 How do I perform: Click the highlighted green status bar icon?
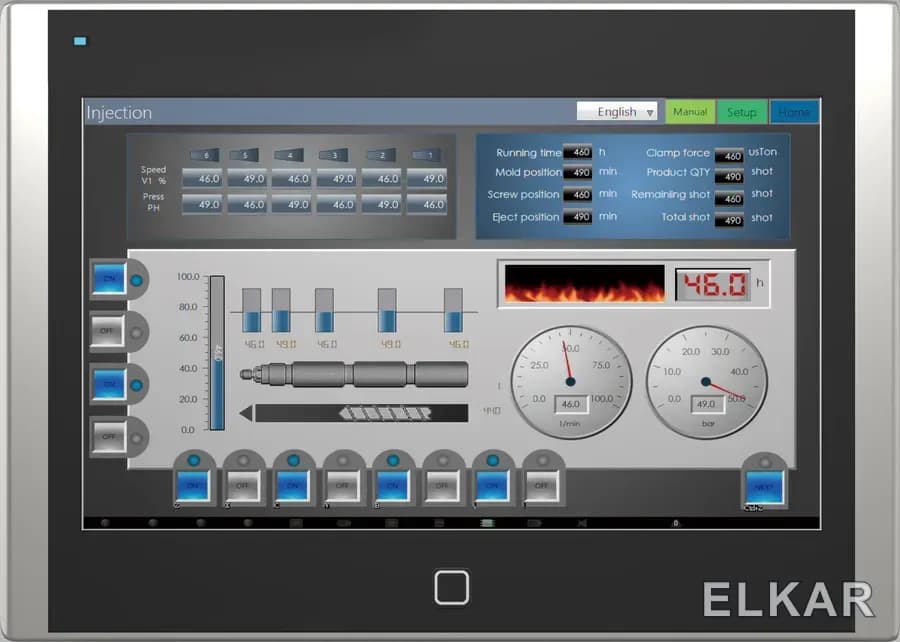[x=487, y=523]
